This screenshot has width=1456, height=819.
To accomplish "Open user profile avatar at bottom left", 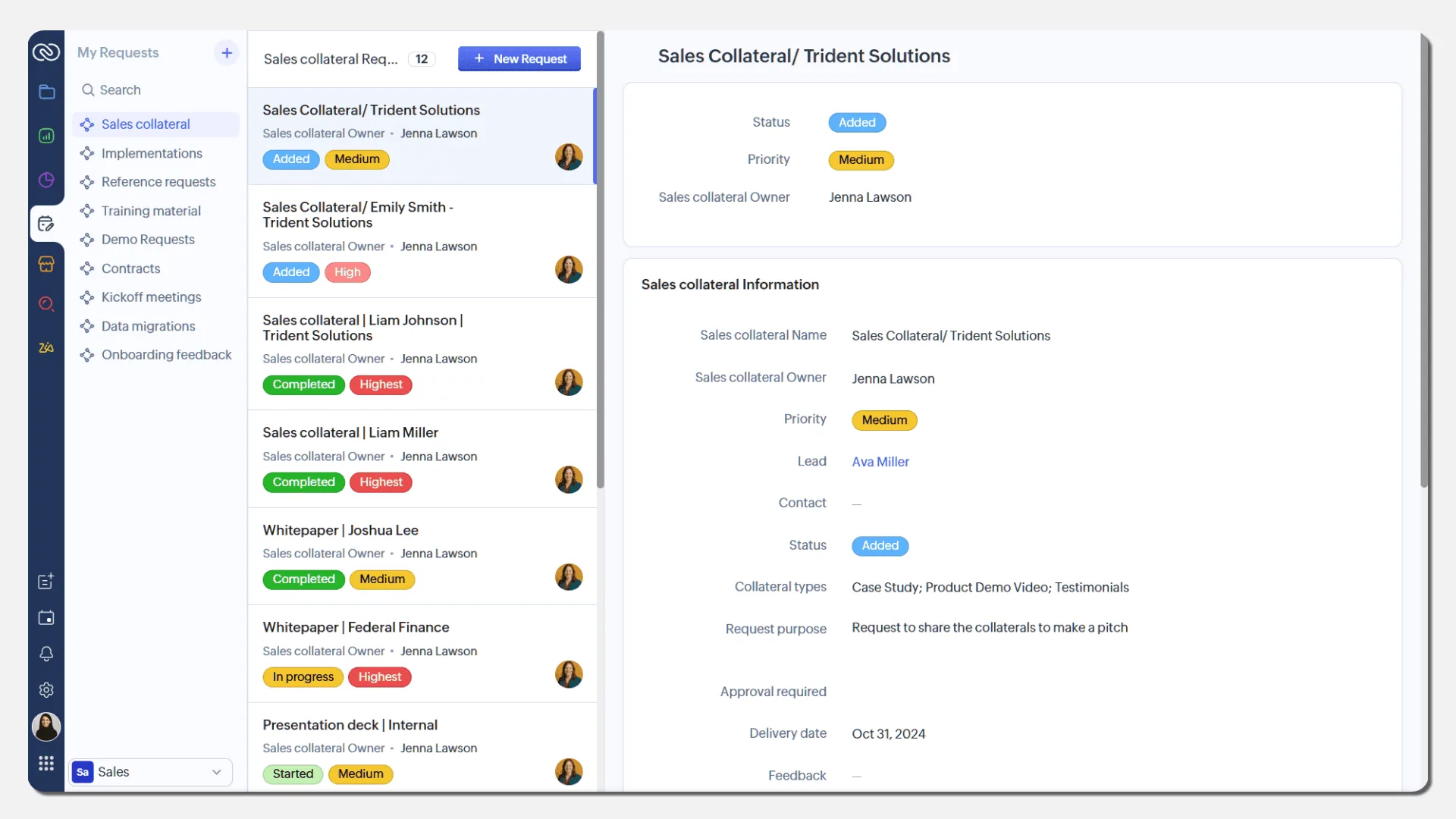I will pos(46,726).
